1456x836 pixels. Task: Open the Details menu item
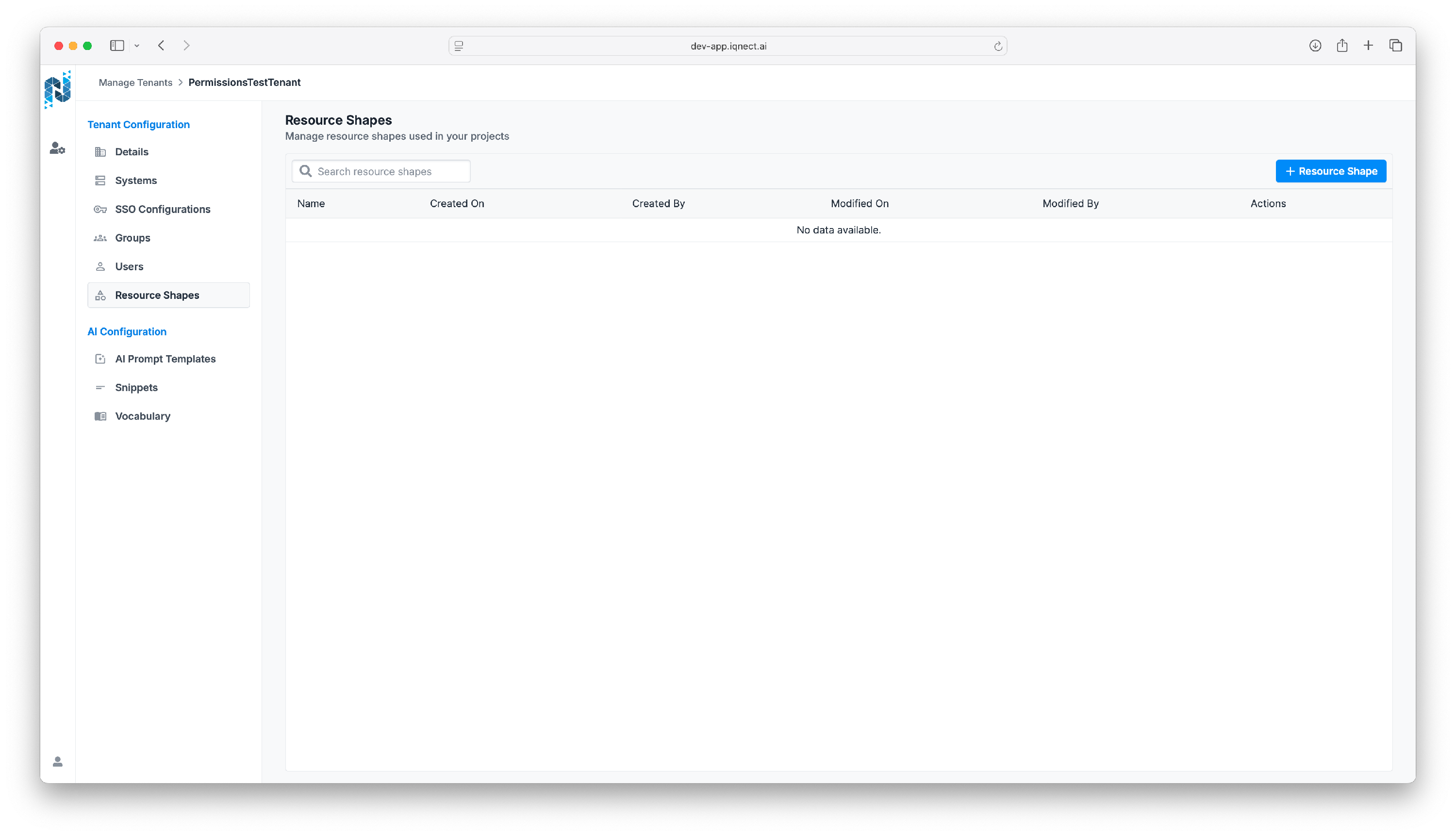tap(132, 151)
